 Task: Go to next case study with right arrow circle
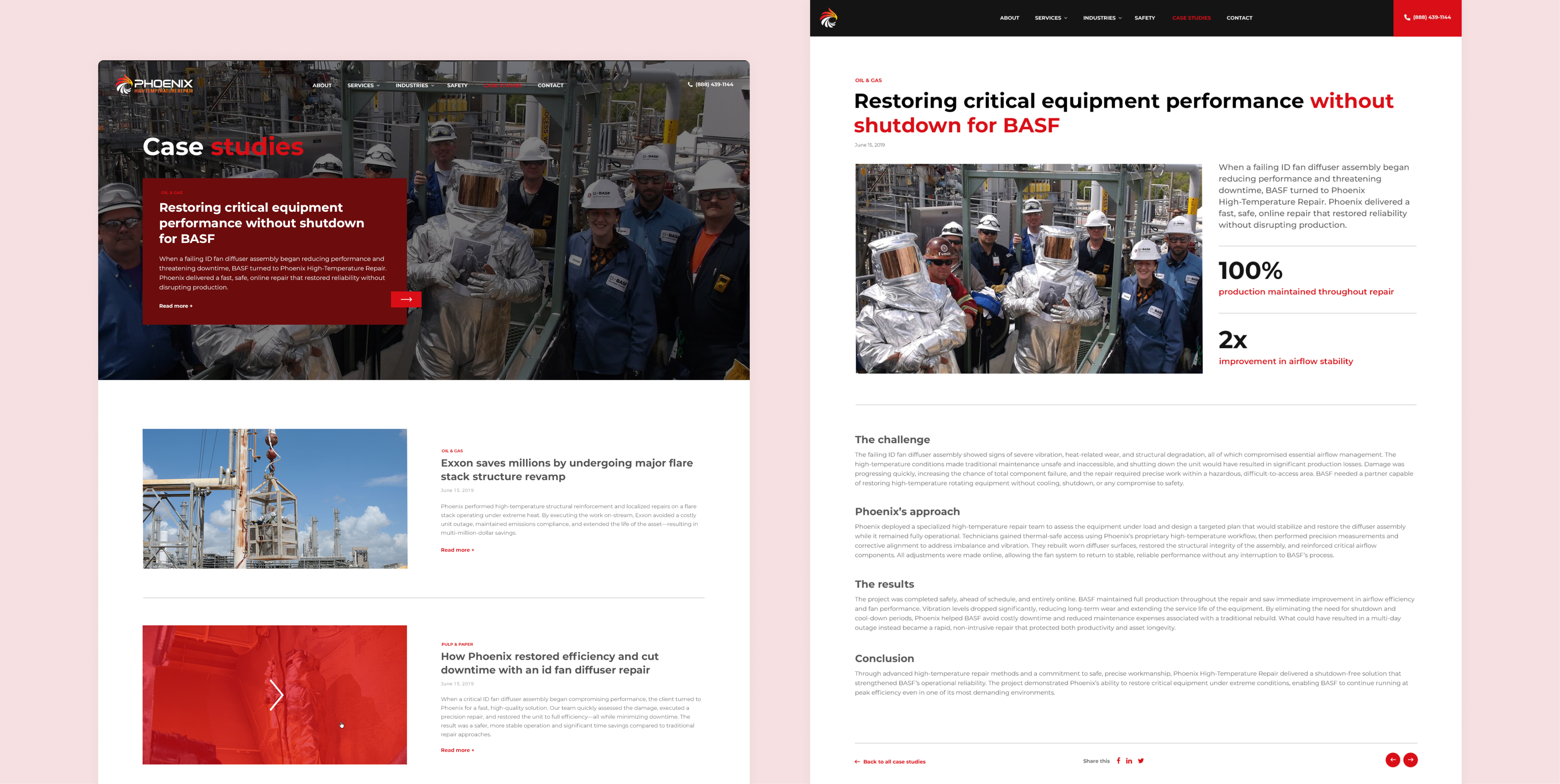(1410, 760)
